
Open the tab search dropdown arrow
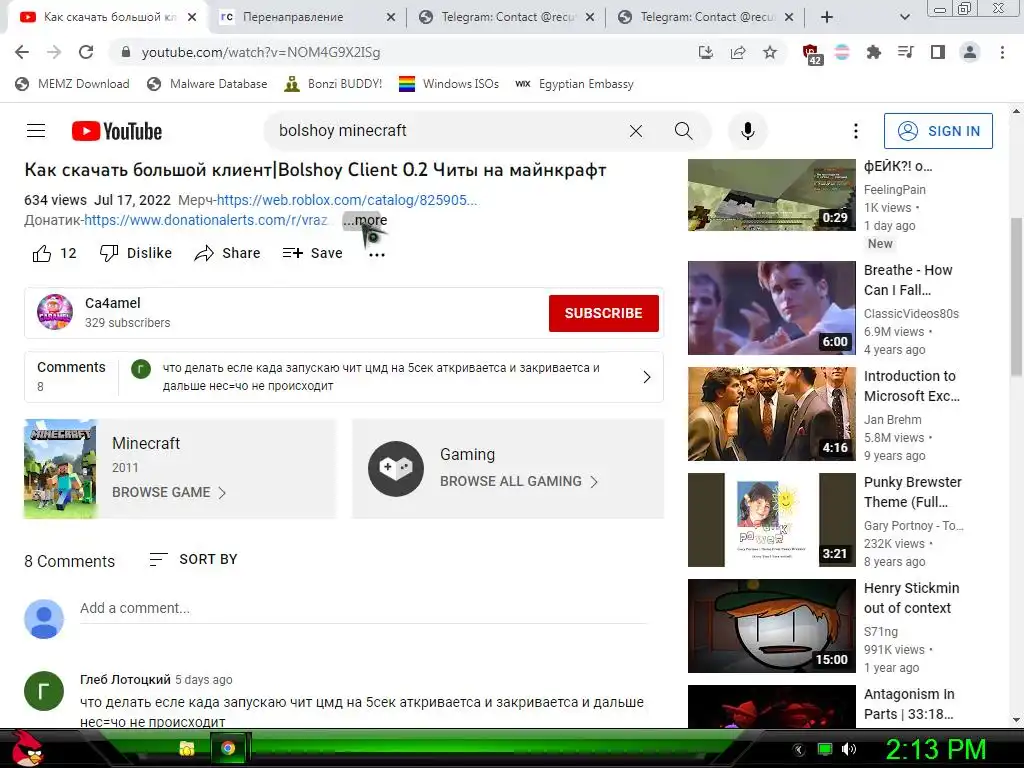coord(904,17)
